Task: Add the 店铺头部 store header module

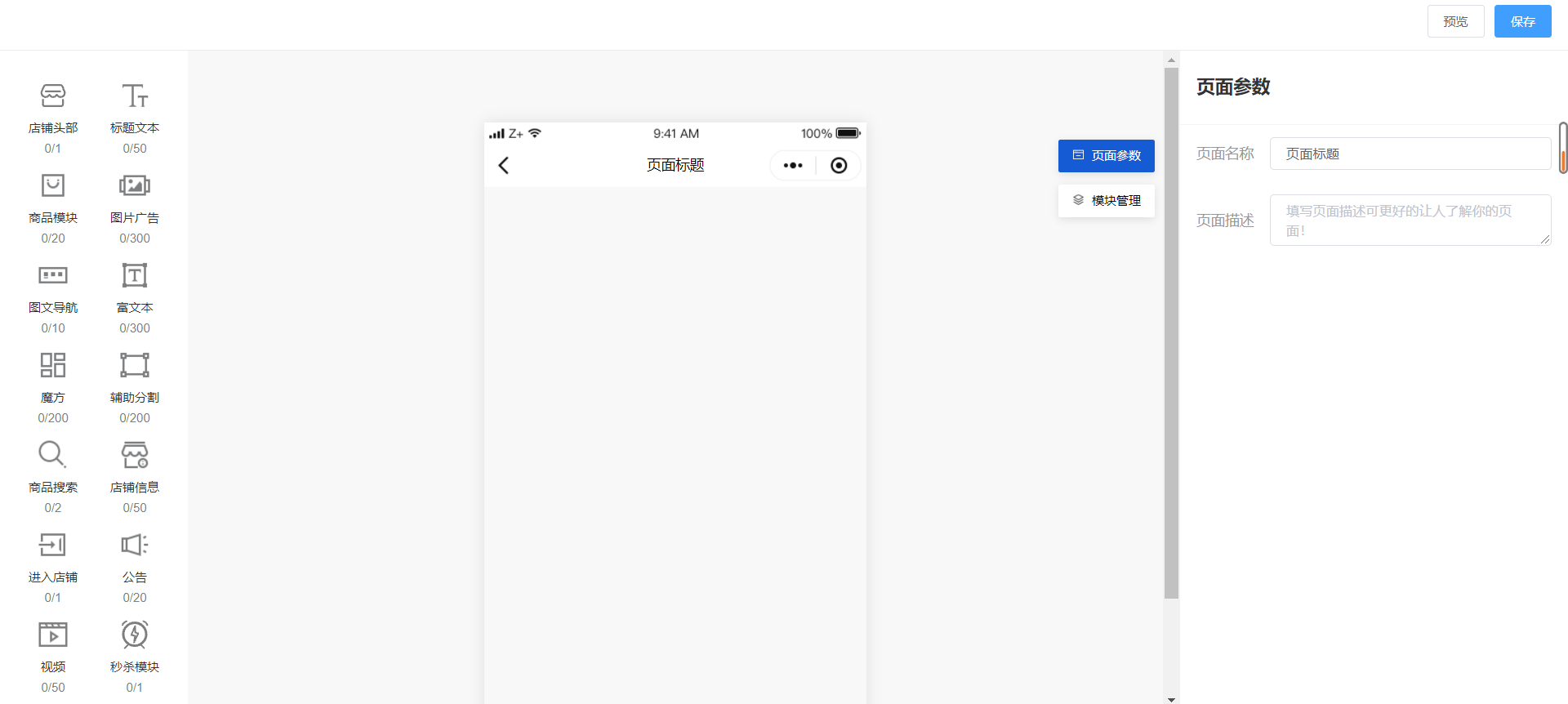Action: (53, 117)
